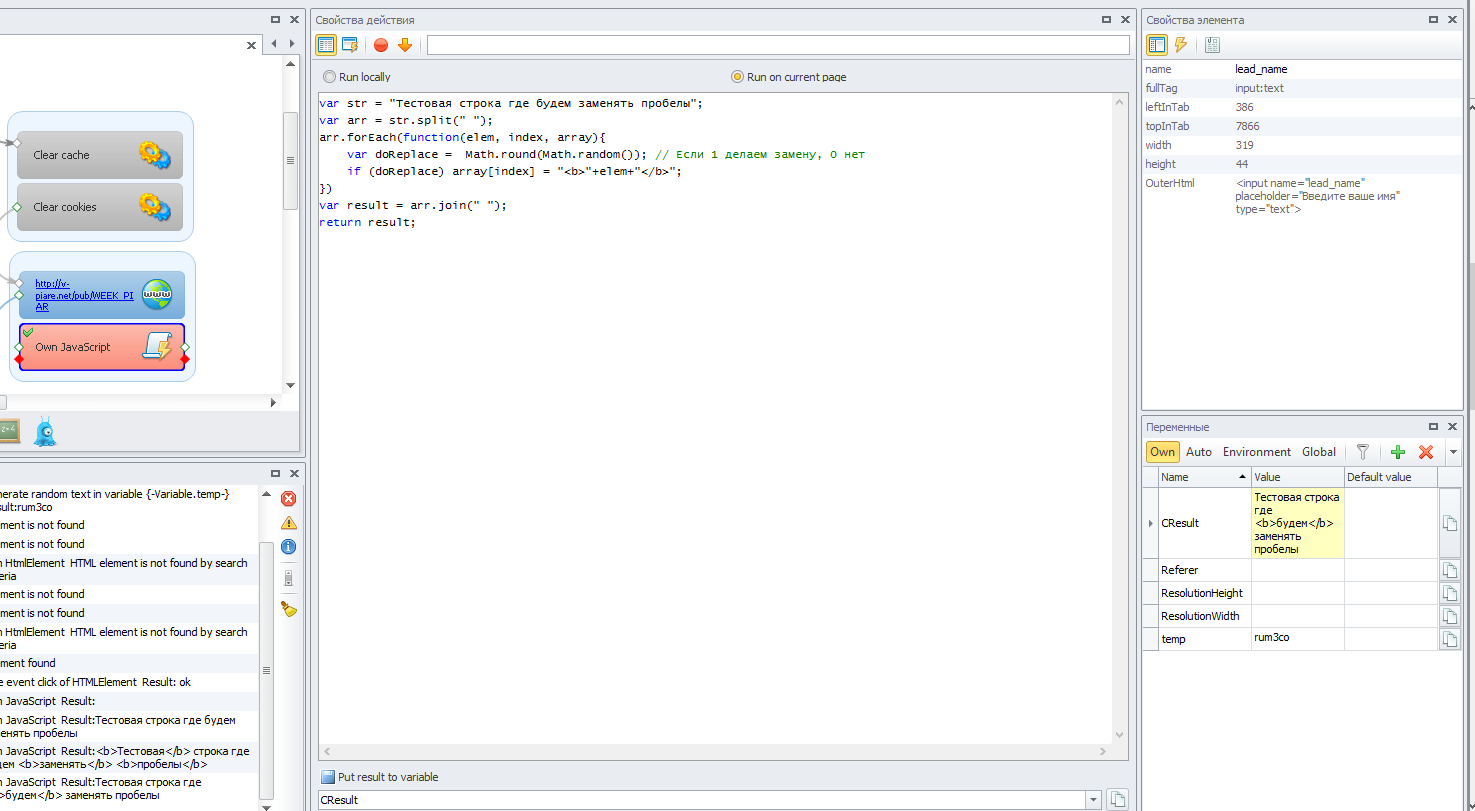
Task: Switch to Own variables tab
Action: click(x=1162, y=452)
